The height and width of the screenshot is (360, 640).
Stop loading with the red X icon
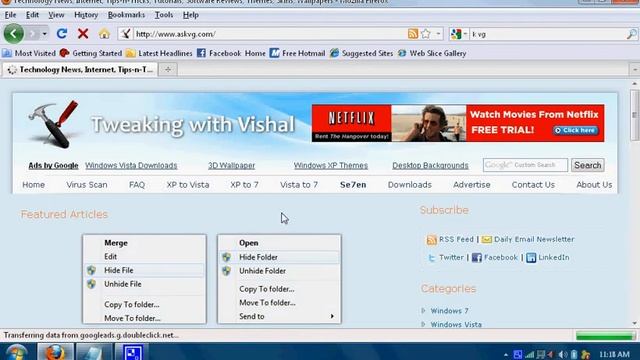click(83, 34)
